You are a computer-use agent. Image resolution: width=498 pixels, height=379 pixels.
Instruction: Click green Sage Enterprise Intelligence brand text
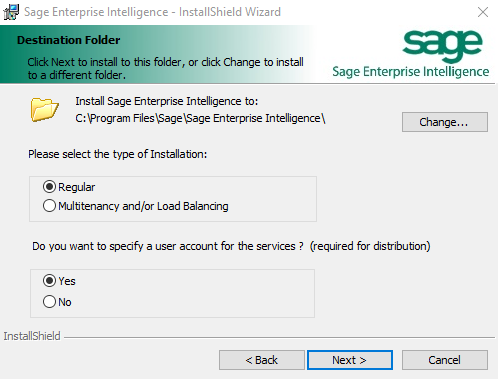[411, 72]
